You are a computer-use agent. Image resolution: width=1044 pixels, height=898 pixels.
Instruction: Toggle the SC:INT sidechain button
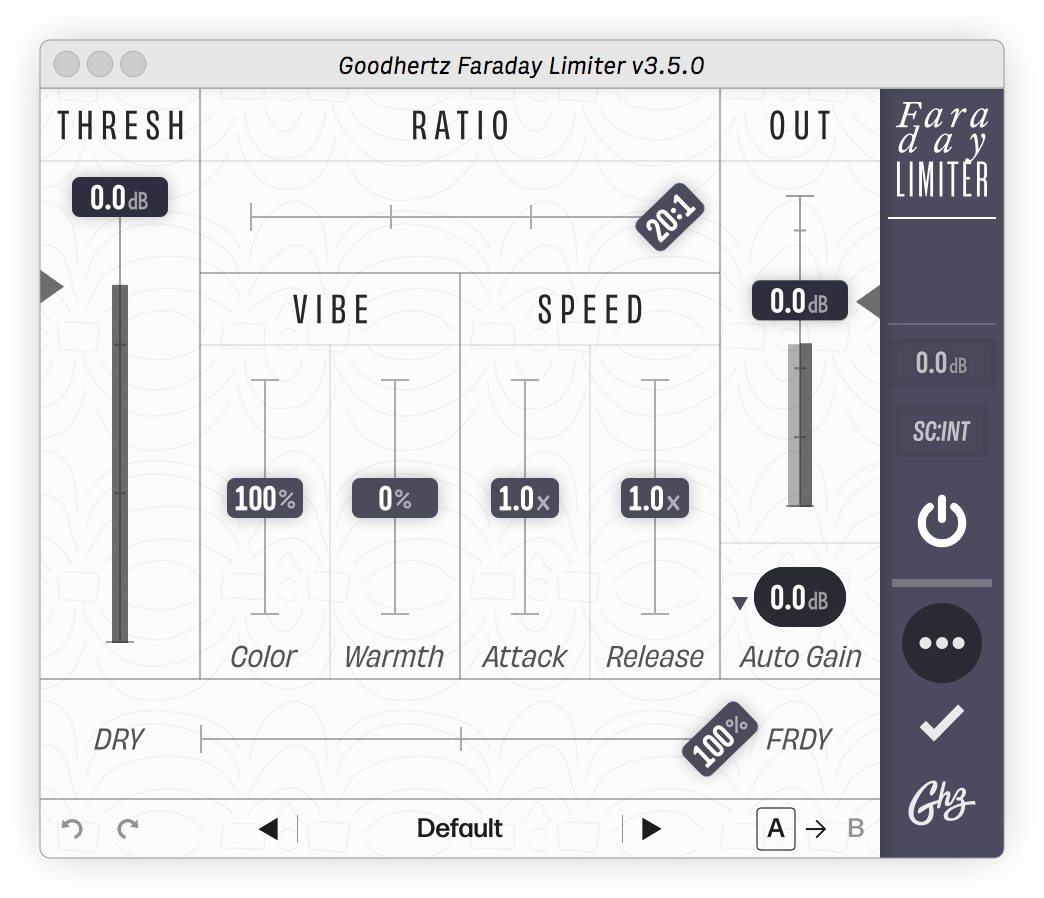pos(941,431)
